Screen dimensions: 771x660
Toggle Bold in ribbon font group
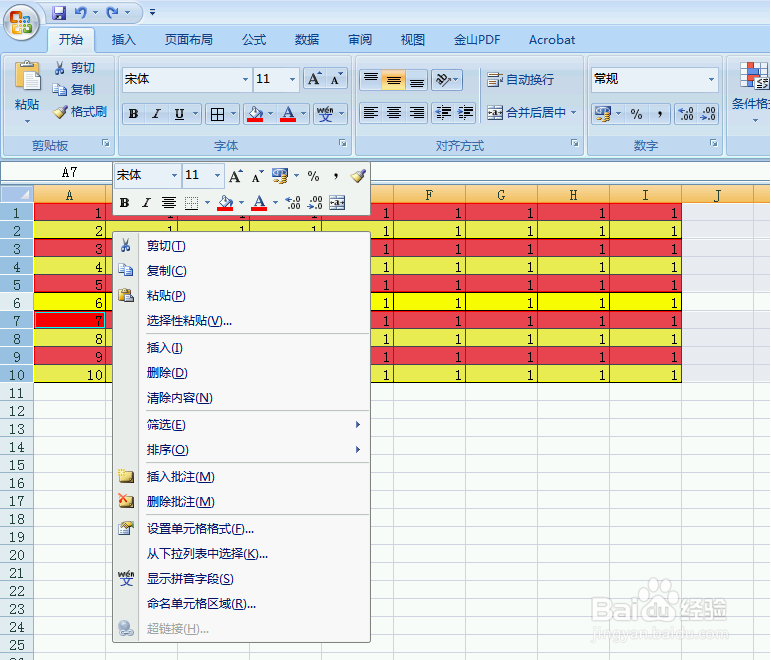[133, 114]
